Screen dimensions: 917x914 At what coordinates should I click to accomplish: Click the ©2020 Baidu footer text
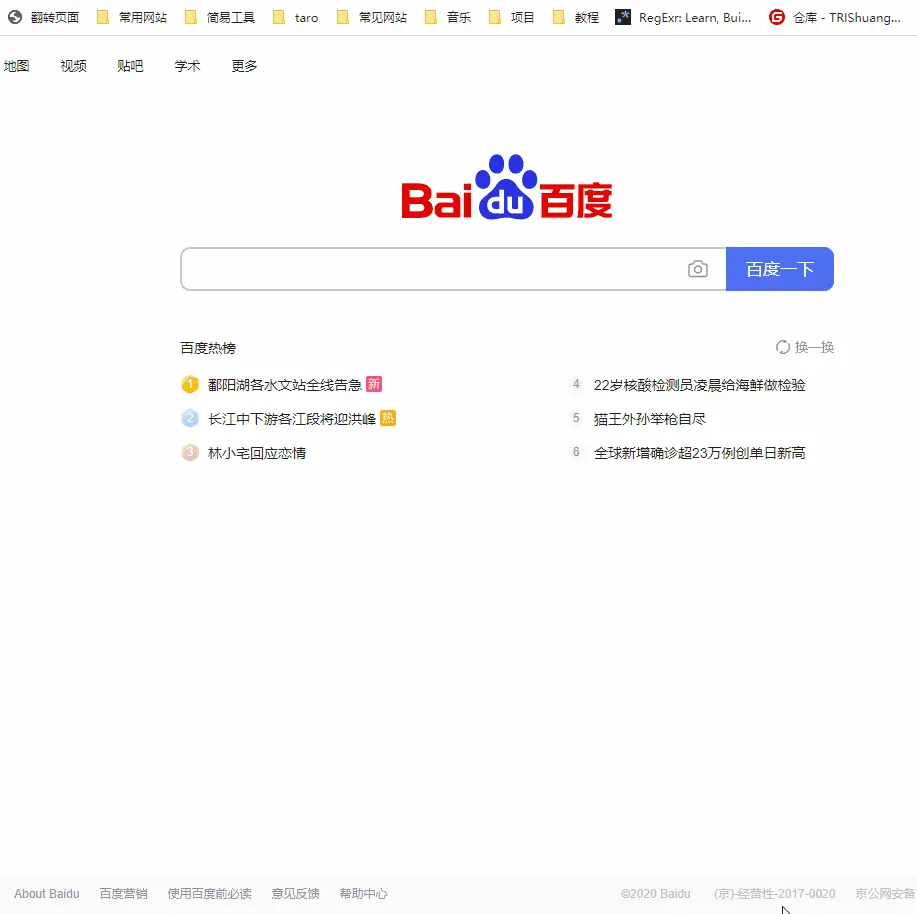coord(655,894)
